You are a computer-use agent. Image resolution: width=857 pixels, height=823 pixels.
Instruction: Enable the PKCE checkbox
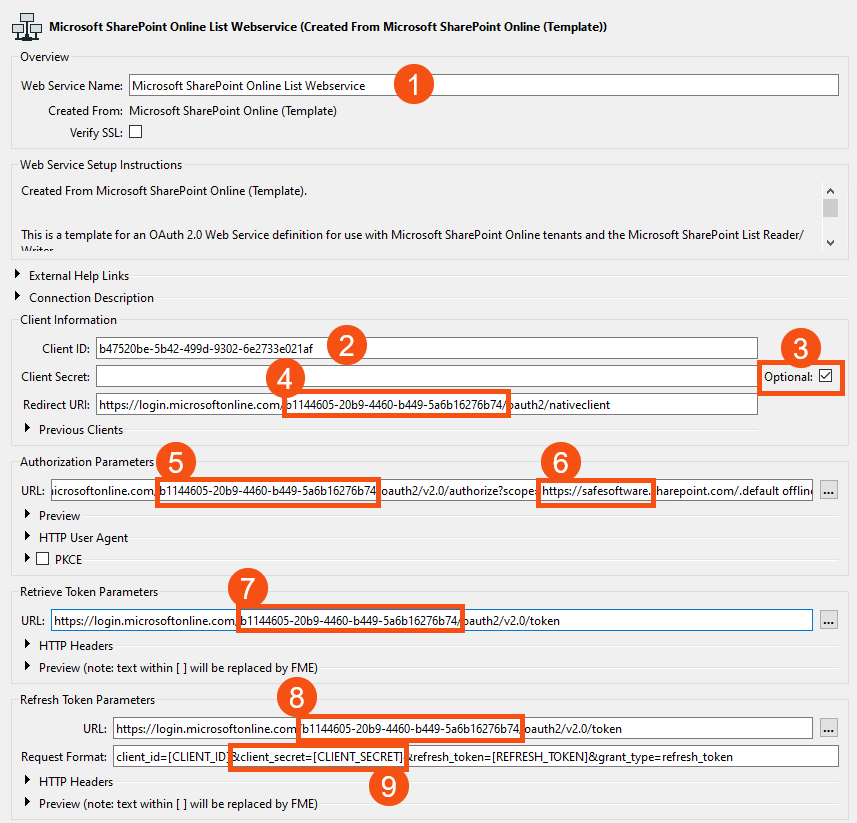[x=43, y=558]
